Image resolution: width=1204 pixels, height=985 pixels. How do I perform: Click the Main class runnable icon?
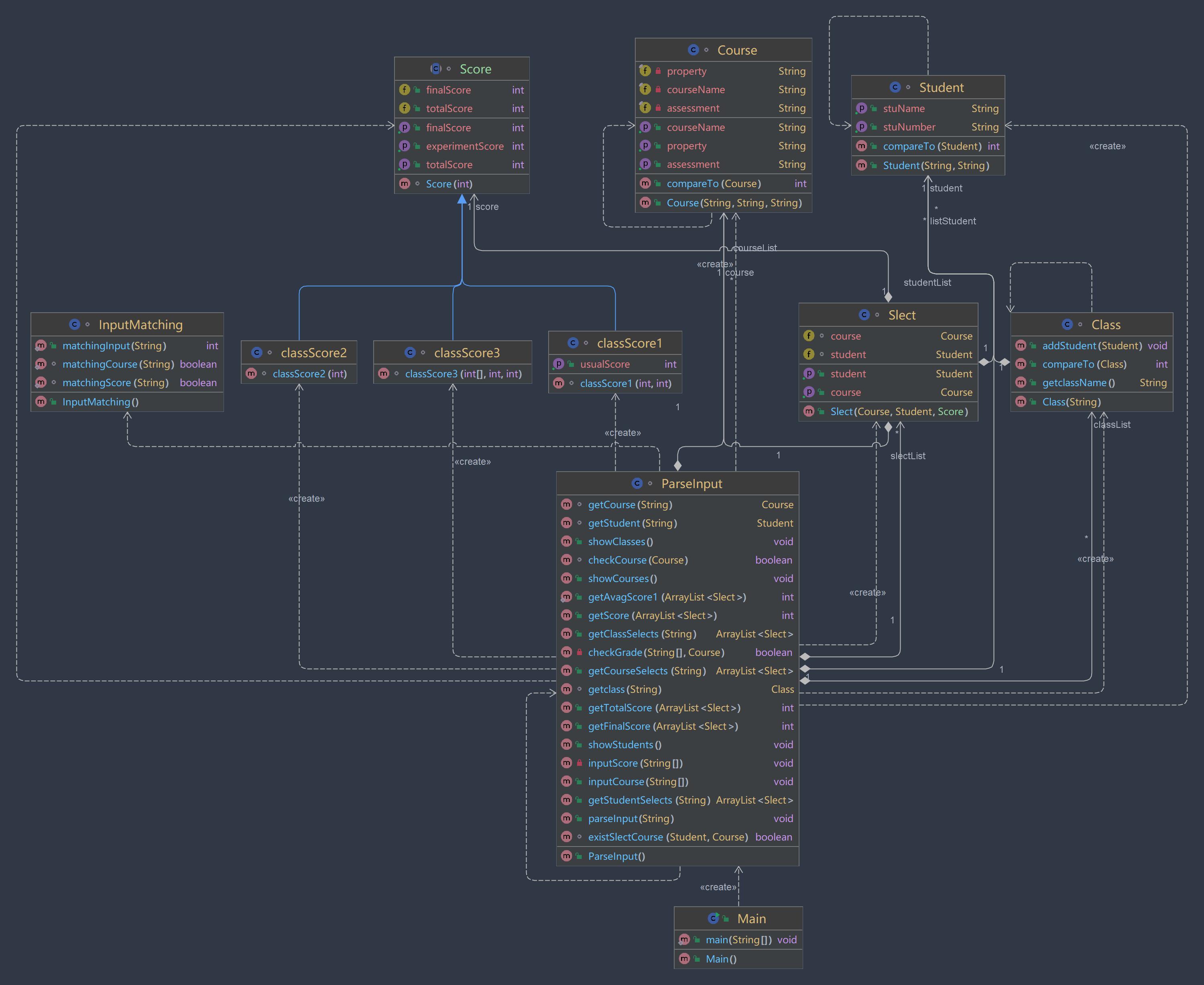[x=714, y=918]
